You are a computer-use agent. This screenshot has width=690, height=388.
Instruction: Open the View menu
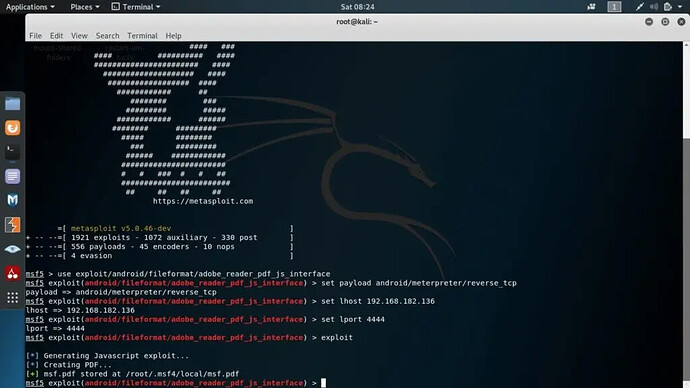point(79,36)
